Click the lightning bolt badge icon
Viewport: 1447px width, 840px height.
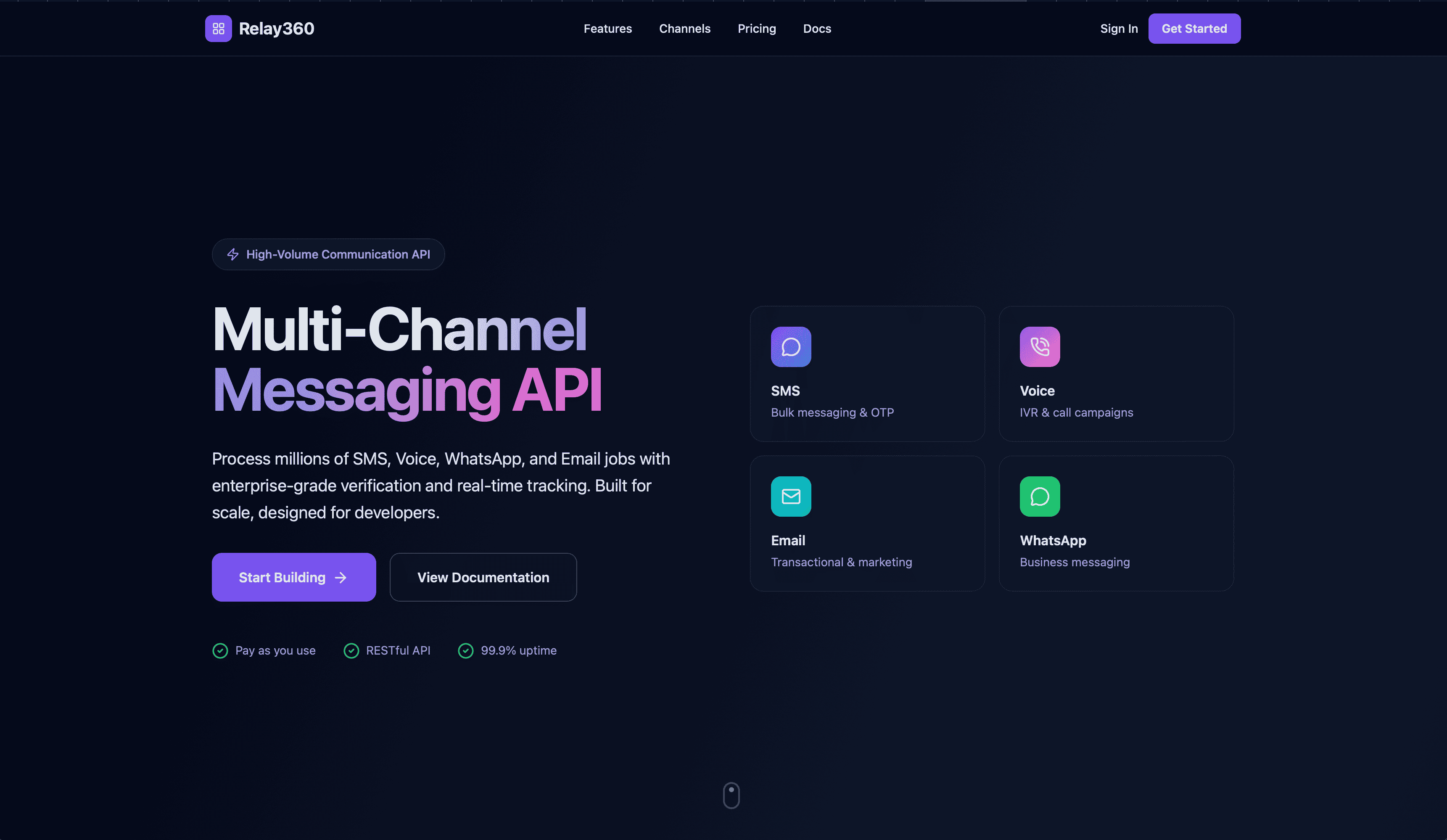click(233, 254)
